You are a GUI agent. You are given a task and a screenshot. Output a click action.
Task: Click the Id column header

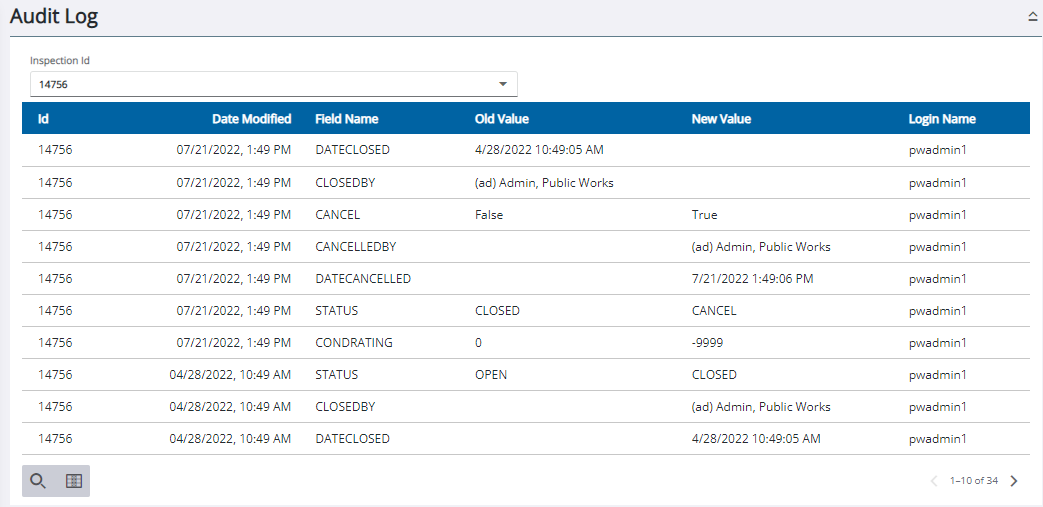[43, 119]
